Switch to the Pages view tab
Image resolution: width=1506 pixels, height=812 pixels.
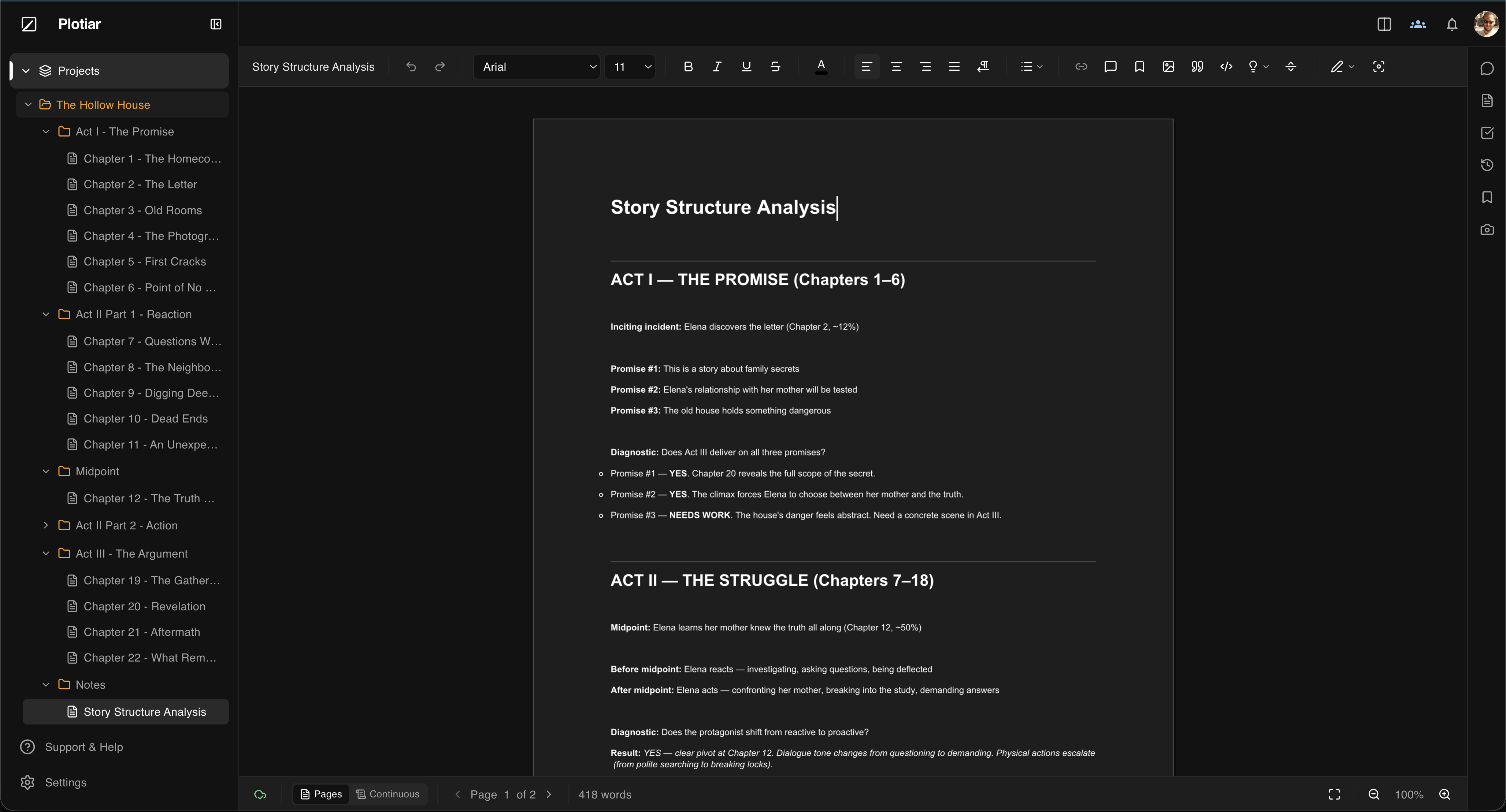(320, 794)
